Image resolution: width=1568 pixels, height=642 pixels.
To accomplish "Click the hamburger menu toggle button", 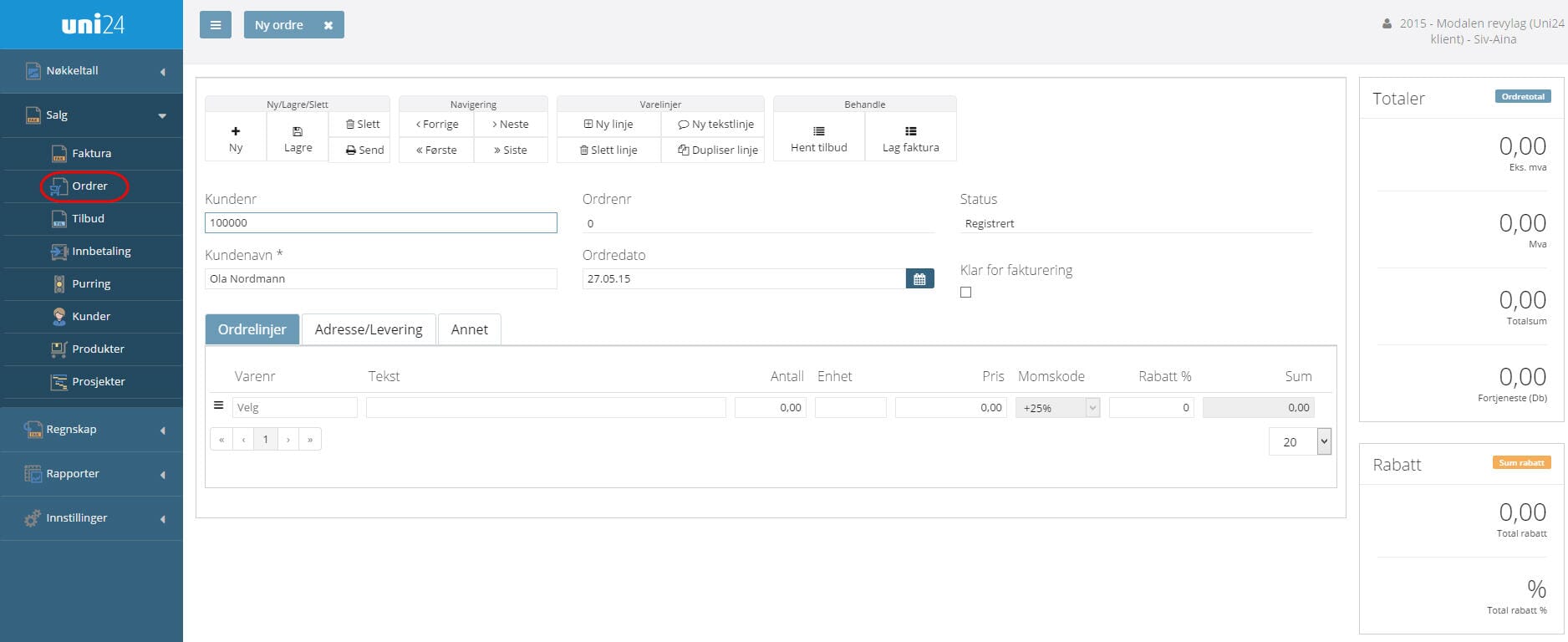I will (215, 25).
